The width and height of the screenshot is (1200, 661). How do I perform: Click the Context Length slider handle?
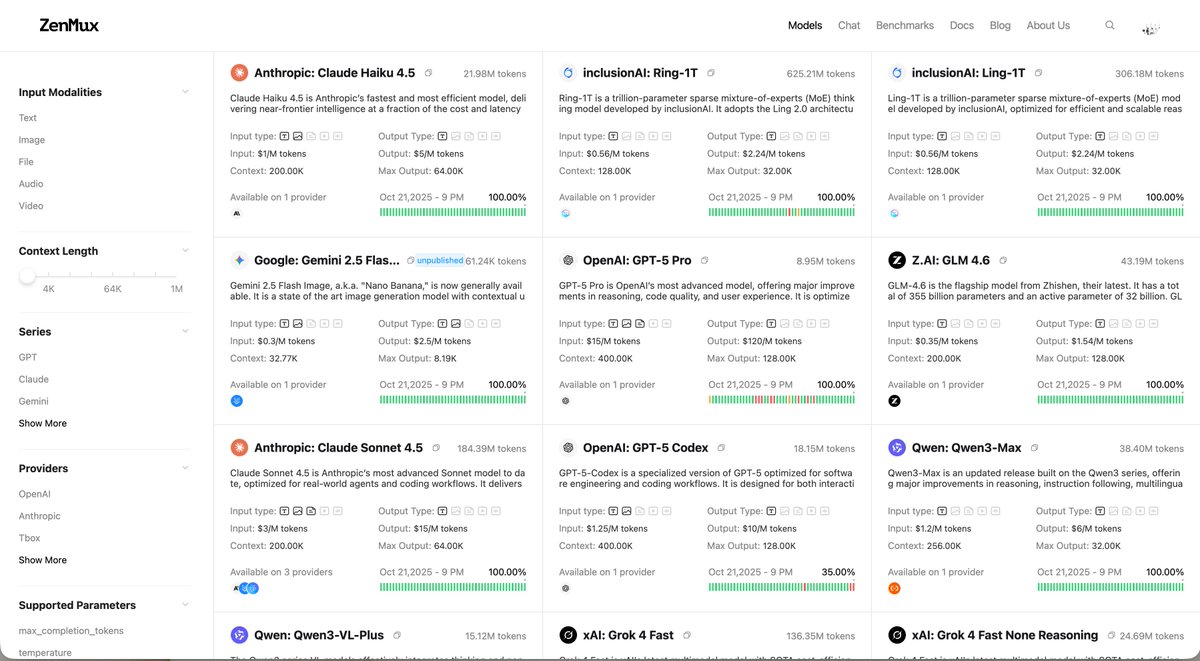click(27, 275)
